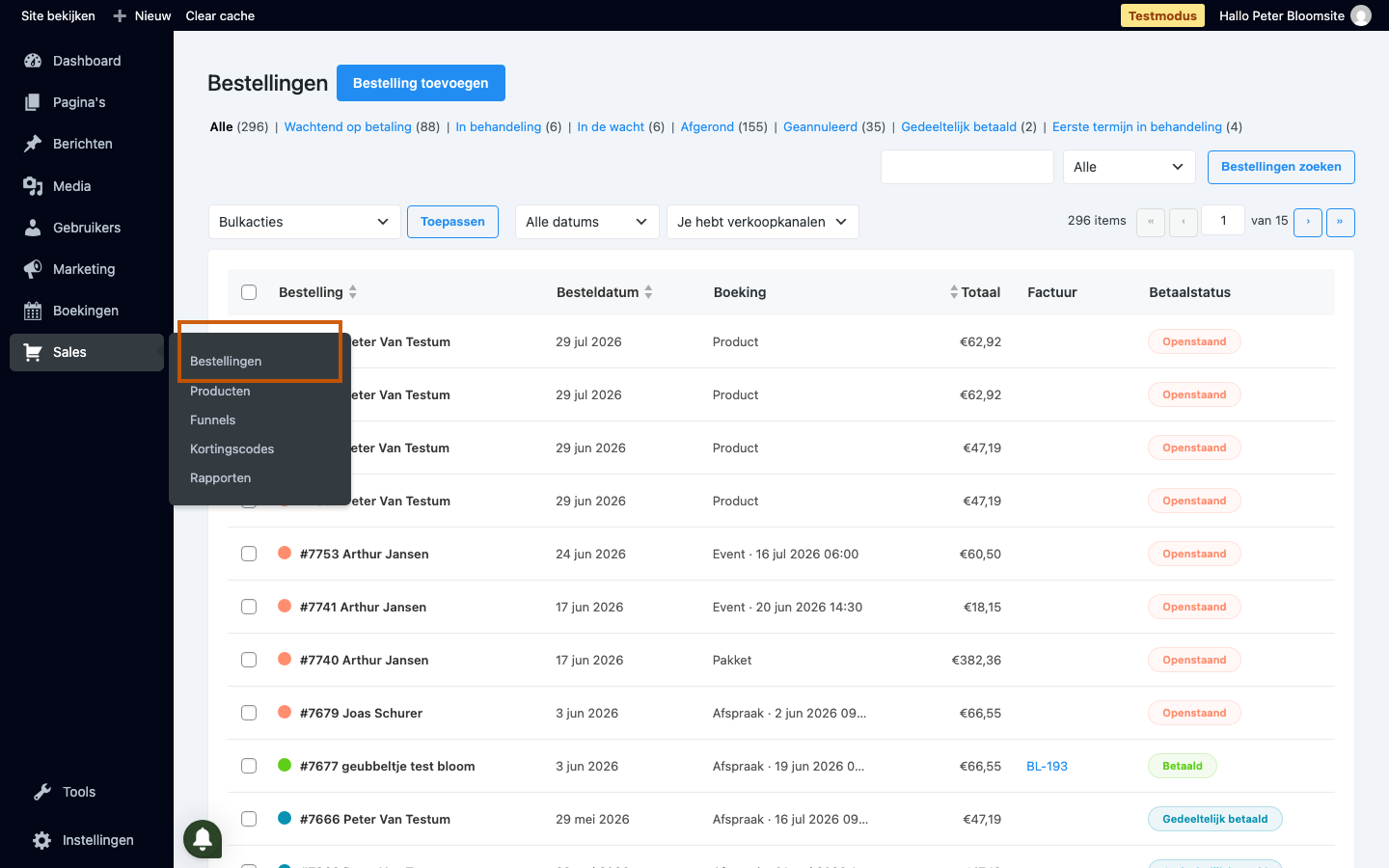The image size is (1389, 868).
Task: Open the Bulkacties dropdown
Action: (305, 222)
